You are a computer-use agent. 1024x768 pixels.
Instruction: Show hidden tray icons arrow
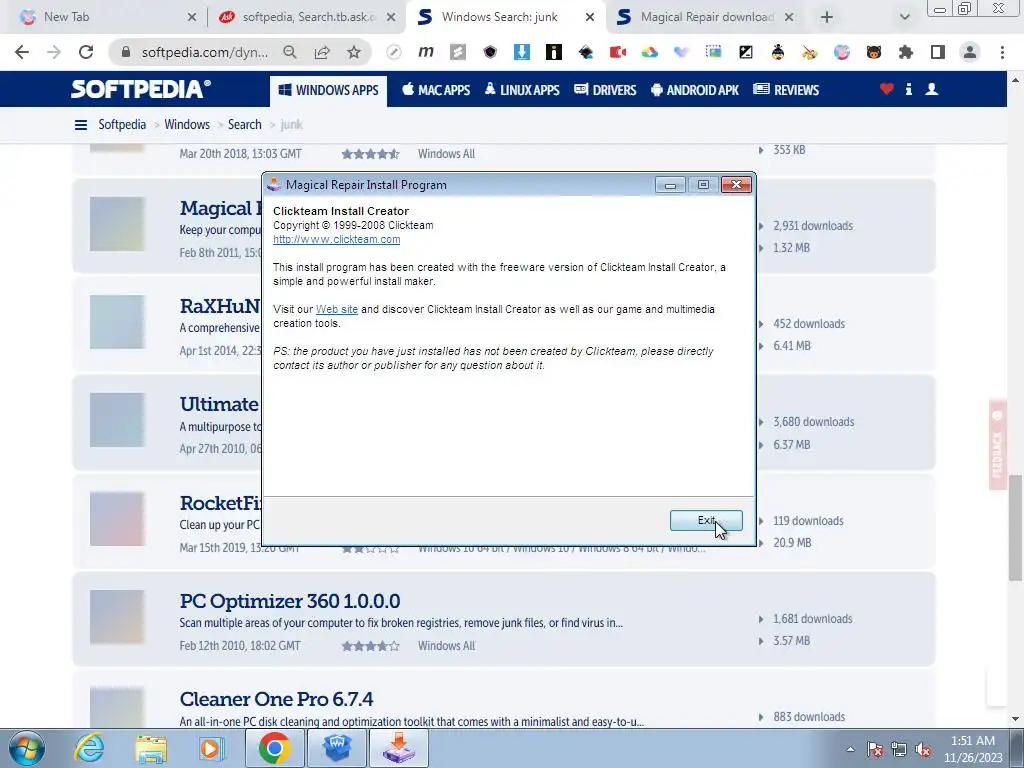[x=850, y=749]
